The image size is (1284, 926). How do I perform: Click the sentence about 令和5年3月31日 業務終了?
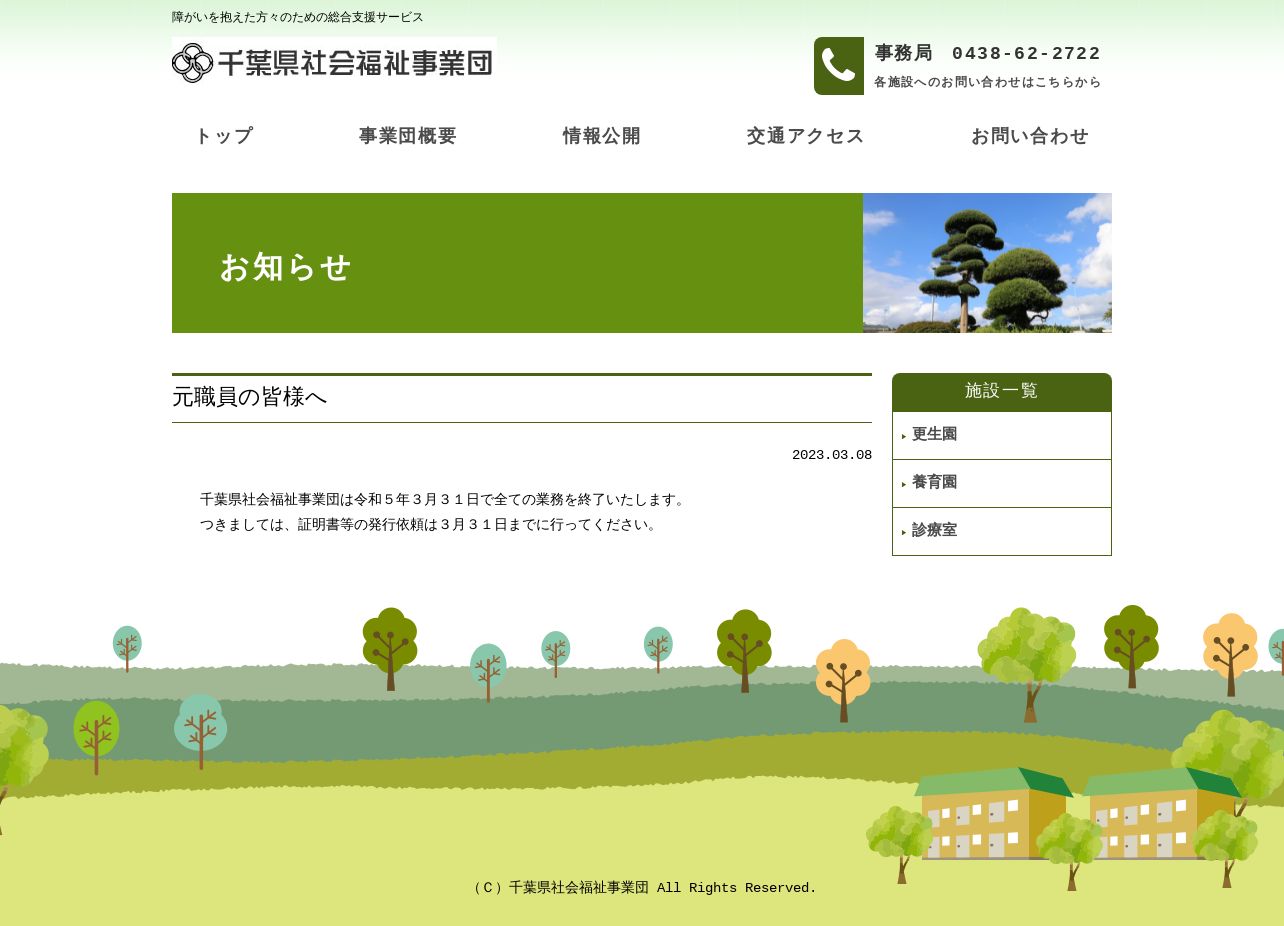[x=445, y=499]
